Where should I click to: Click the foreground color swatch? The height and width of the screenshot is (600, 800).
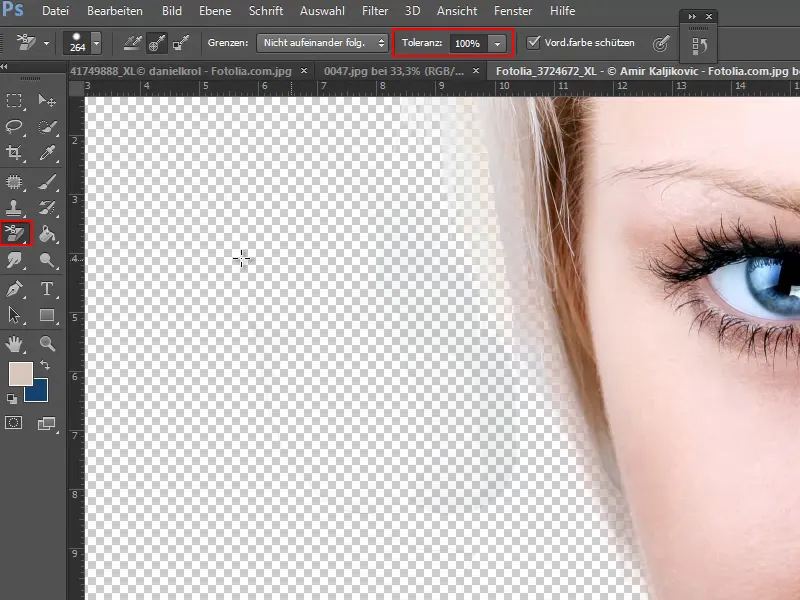click(x=21, y=374)
